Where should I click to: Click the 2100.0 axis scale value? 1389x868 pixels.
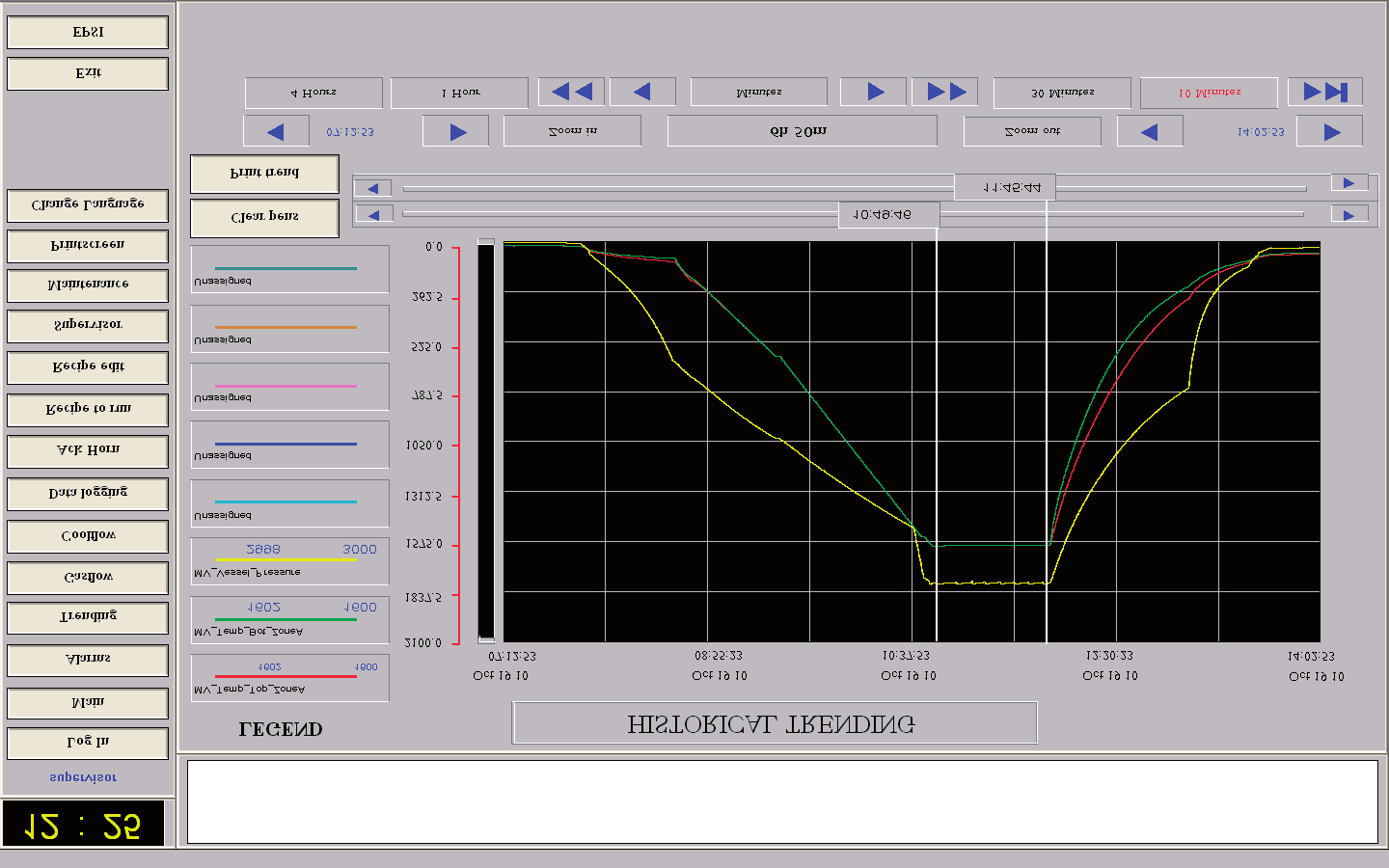click(x=423, y=643)
